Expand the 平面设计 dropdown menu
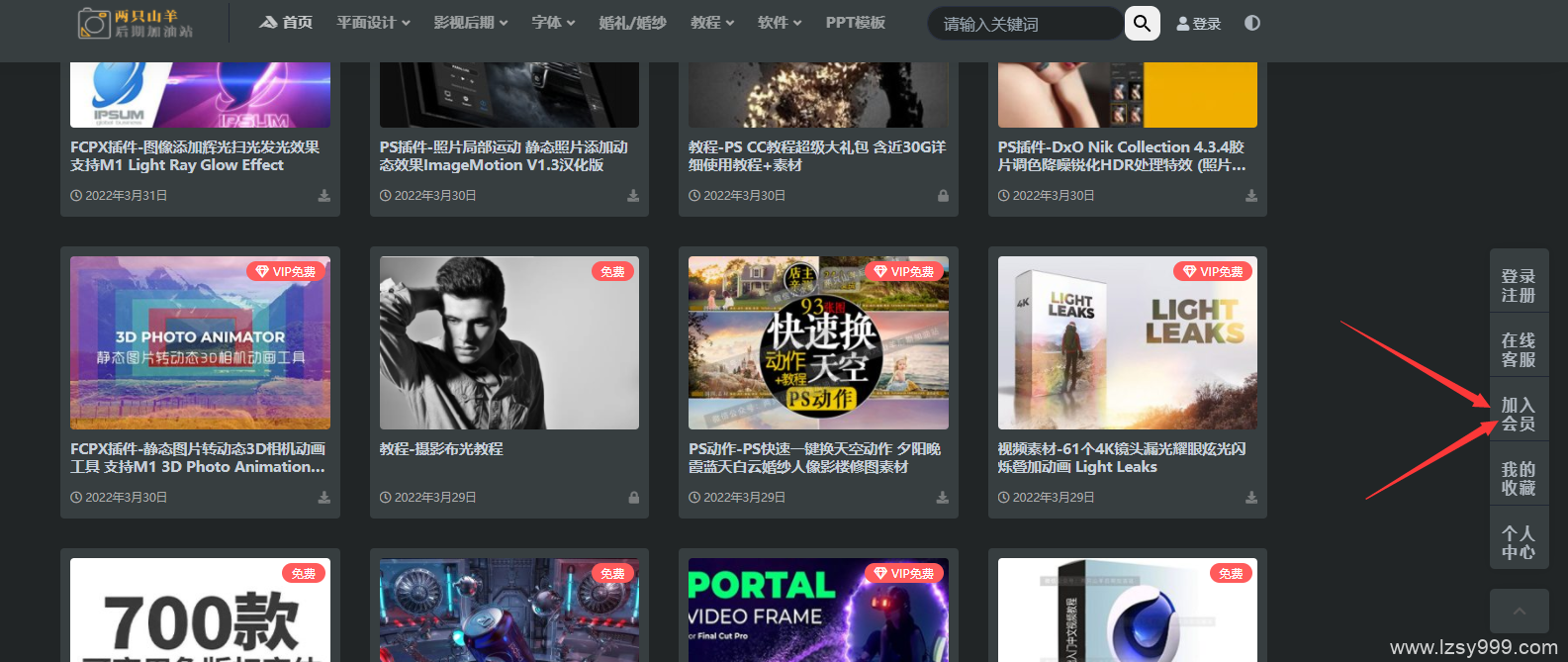Screen dimensions: 1568x662 [373, 23]
